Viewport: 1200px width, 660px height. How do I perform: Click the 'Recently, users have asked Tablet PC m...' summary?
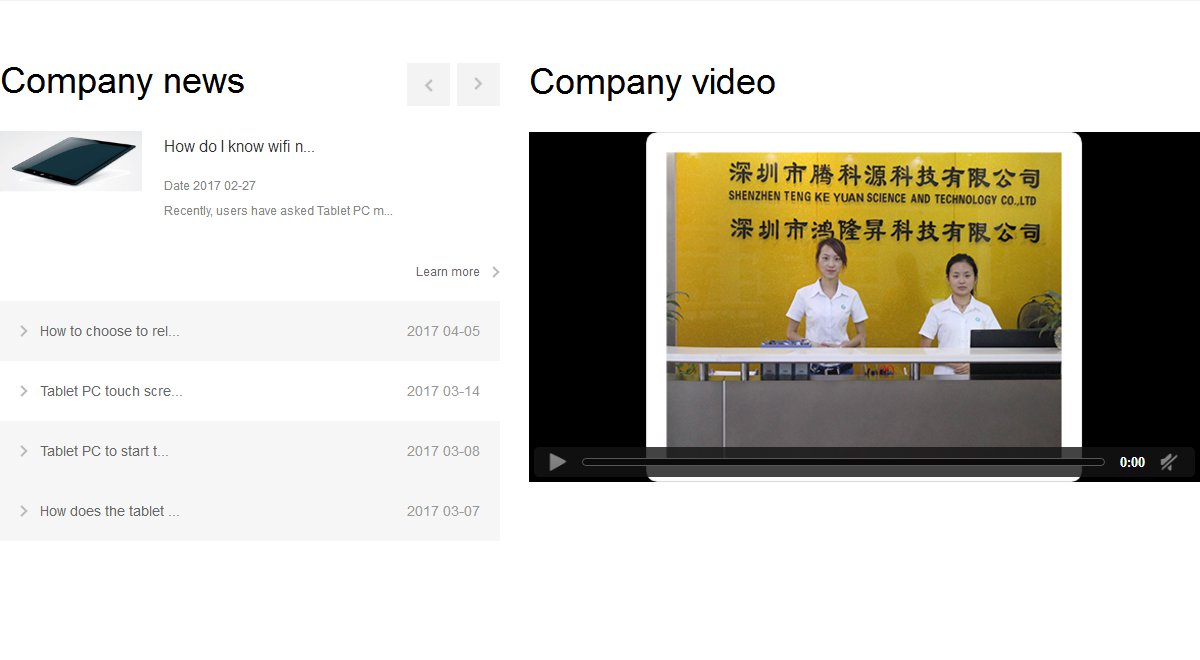(x=278, y=211)
